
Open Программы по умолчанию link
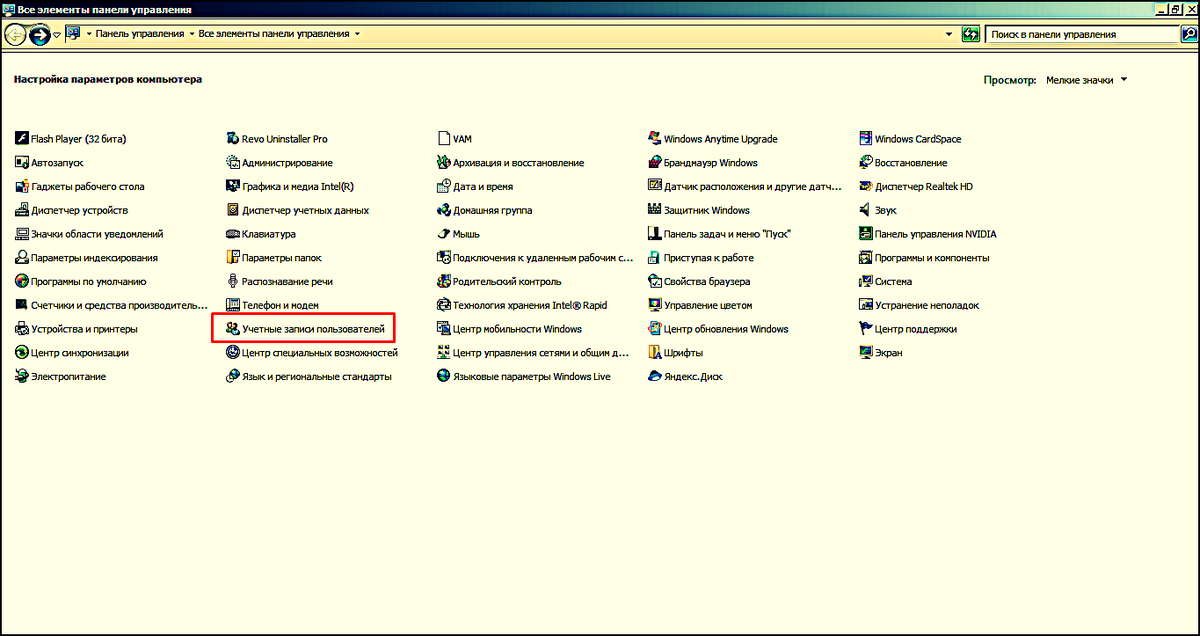[88, 282]
